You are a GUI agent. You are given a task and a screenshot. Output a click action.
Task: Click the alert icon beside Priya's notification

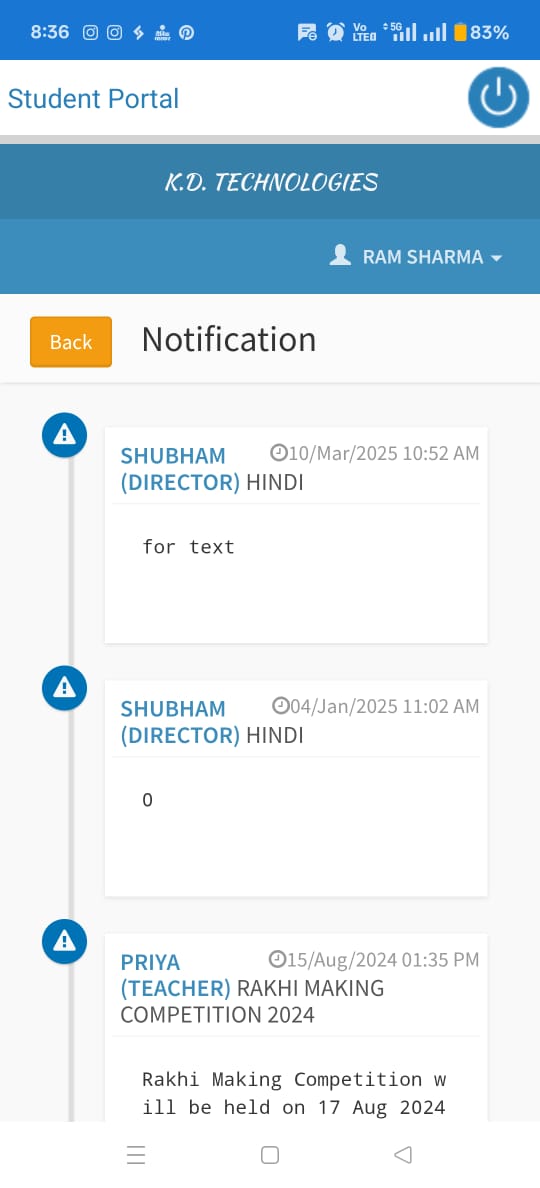[64, 941]
